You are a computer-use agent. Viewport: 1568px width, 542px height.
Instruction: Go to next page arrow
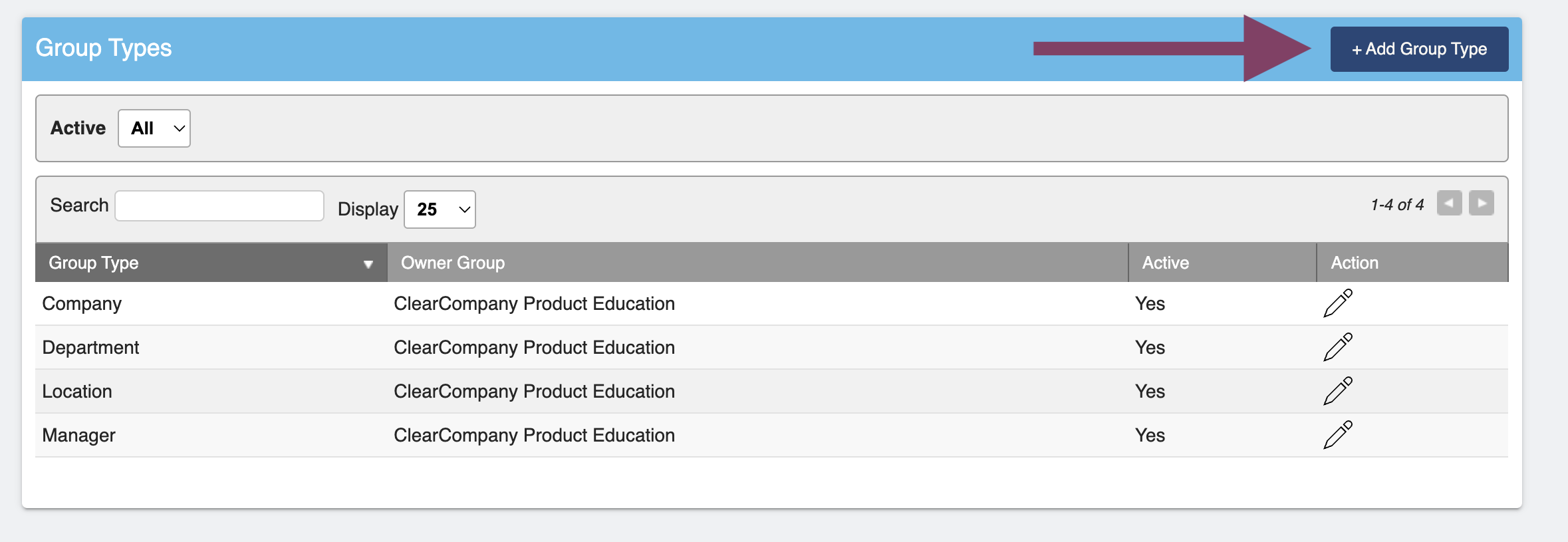pyautogui.click(x=1482, y=203)
